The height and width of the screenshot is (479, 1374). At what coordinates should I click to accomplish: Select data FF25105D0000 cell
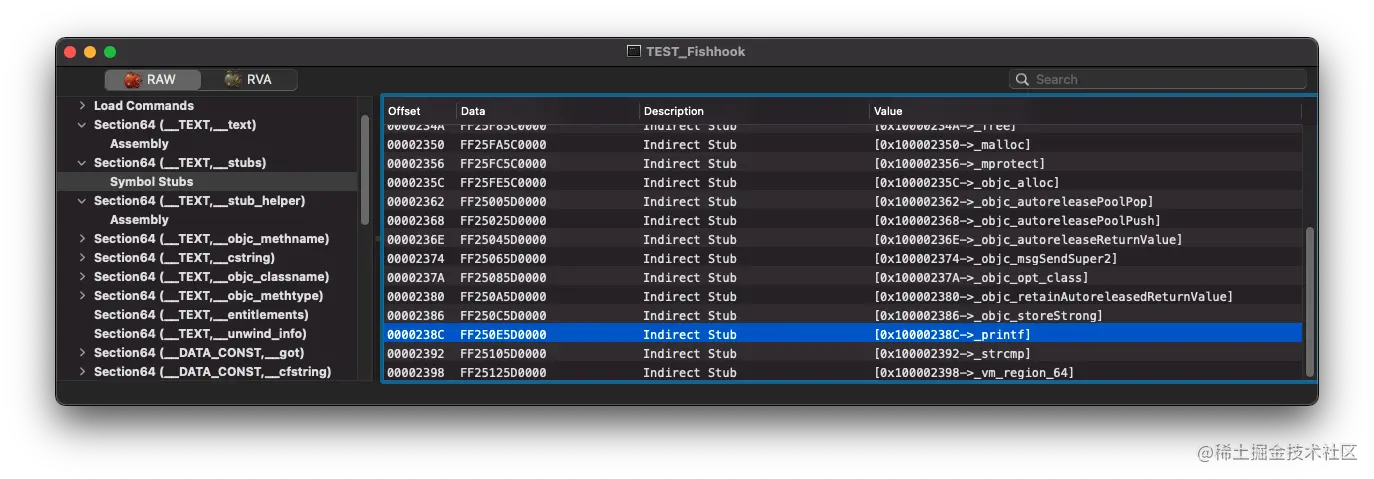[x=503, y=354]
